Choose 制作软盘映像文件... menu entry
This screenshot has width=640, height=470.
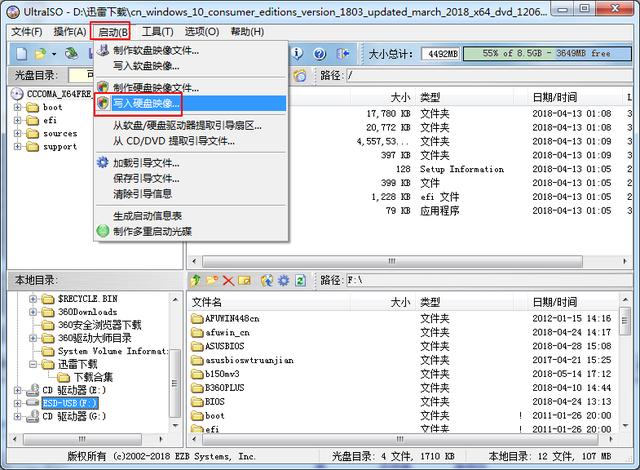tap(191, 51)
